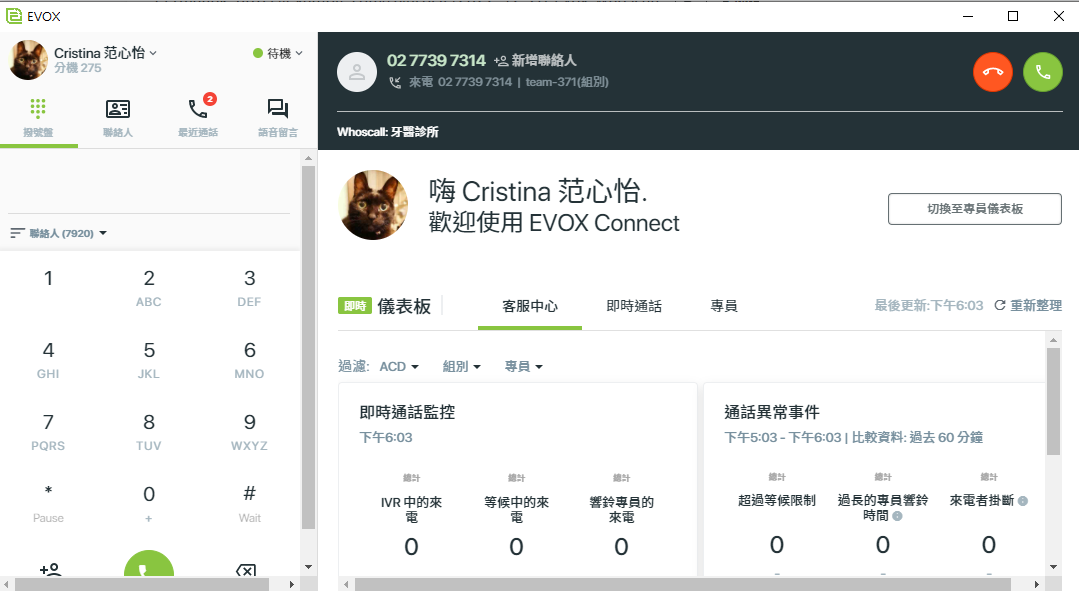Click the dashboard scrollbar down arrow

1053,567
